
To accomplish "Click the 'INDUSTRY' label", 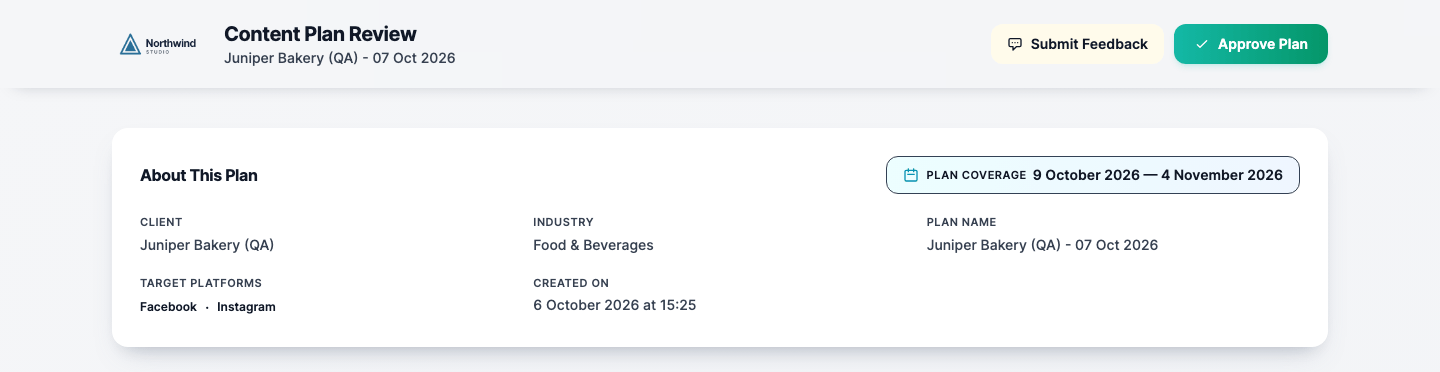I will [563, 222].
